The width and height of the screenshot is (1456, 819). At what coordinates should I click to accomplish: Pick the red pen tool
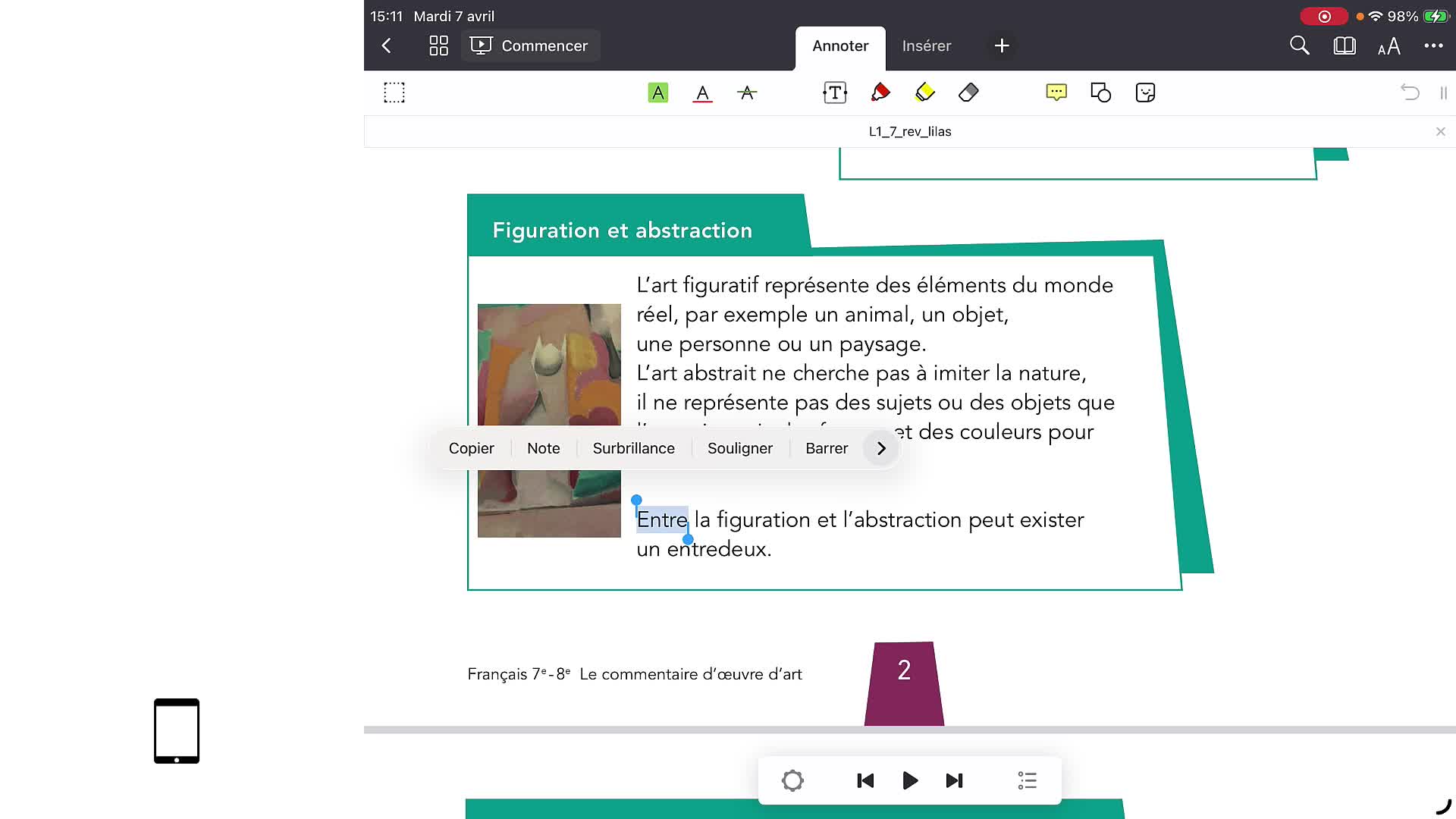click(x=880, y=93)
